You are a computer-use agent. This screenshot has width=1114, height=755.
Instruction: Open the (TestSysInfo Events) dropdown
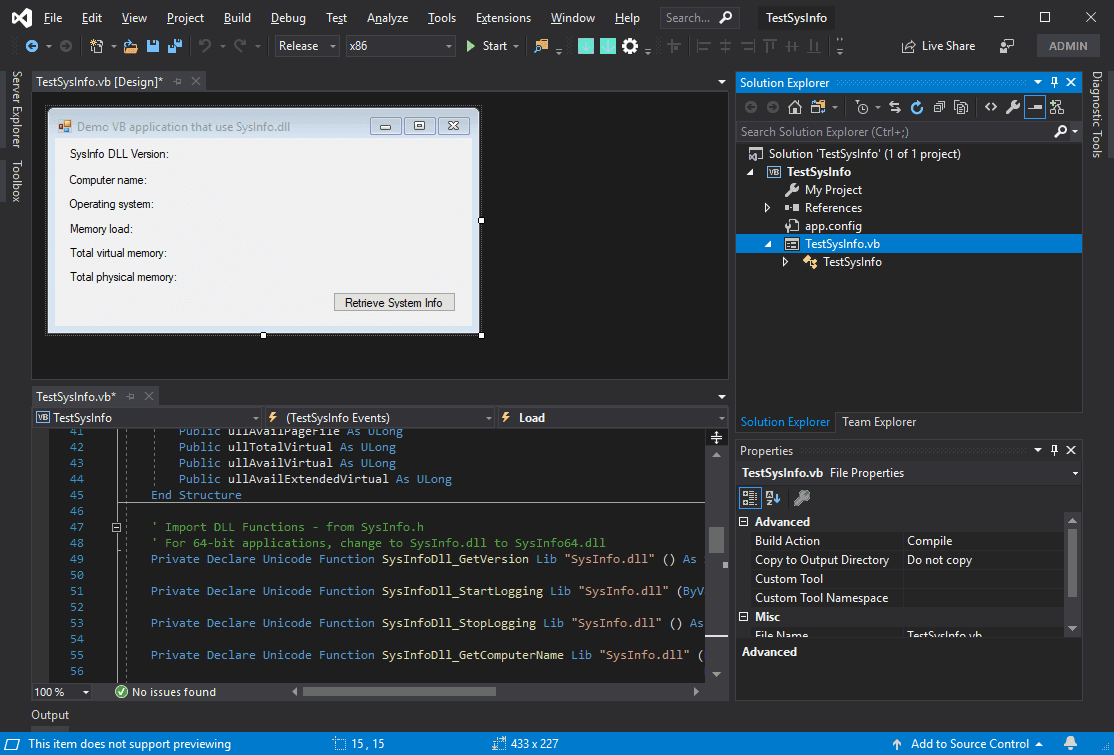pos(379,418)
